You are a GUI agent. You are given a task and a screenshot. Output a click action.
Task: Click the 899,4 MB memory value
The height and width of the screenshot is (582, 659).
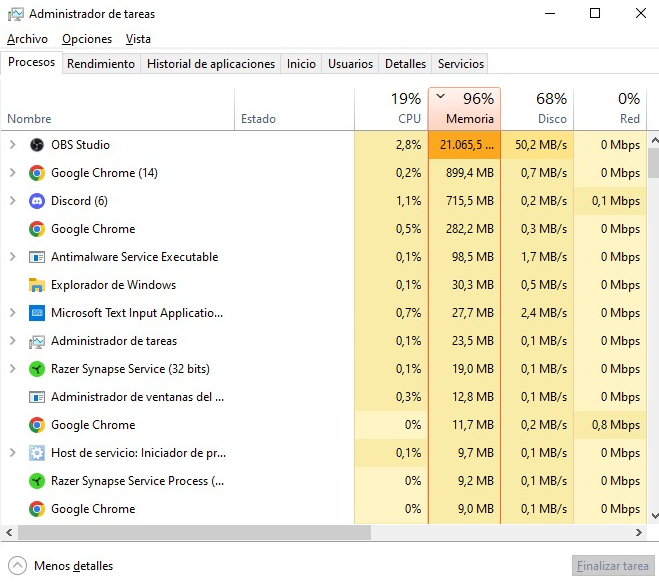tap(470, 173)
